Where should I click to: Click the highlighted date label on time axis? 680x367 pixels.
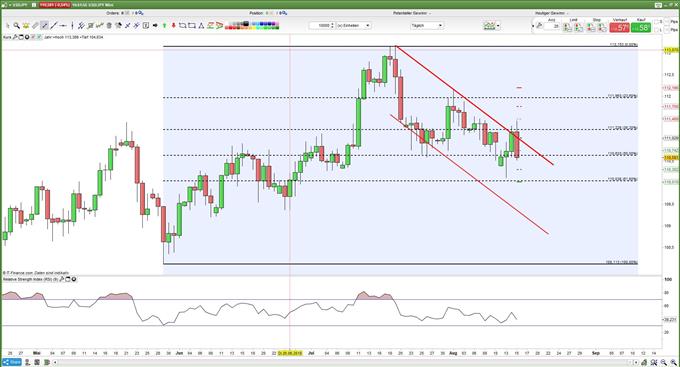click(290, 354)
